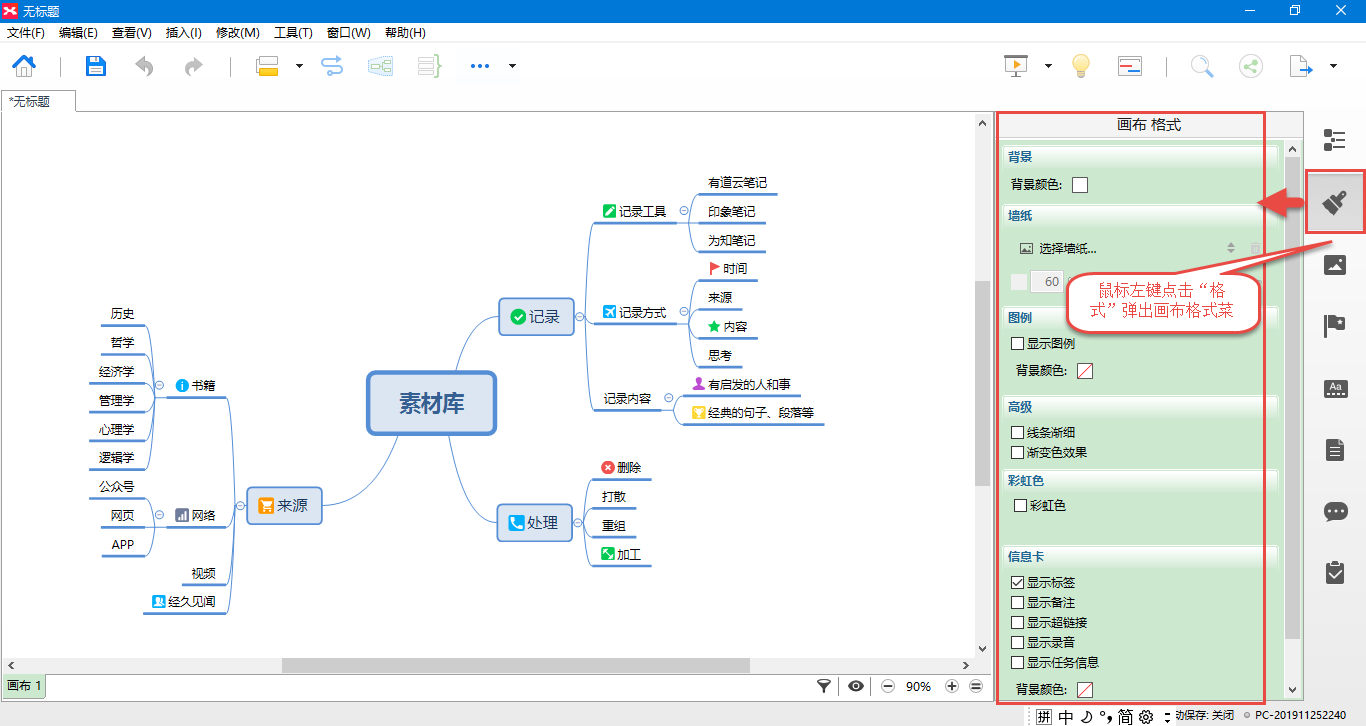Click the zoom in plus button

[951, 686]
